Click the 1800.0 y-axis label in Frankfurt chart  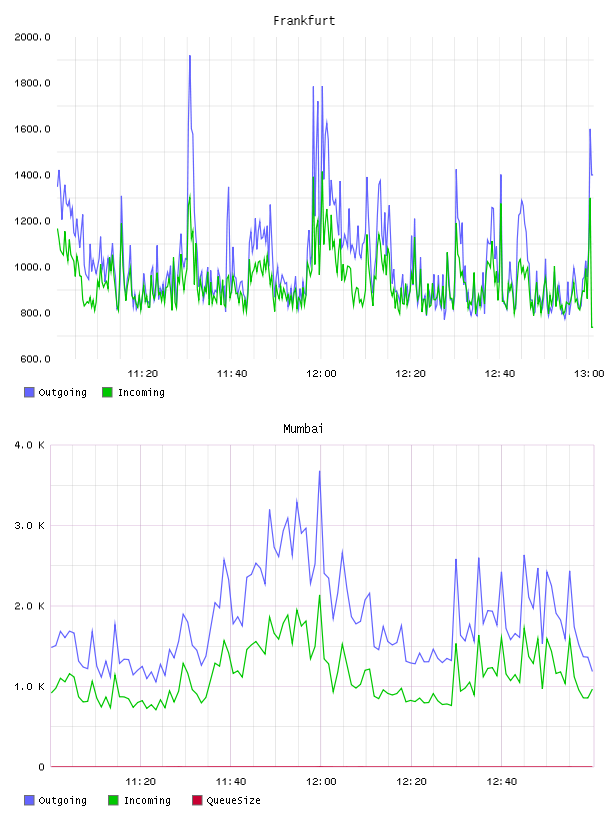(x=32, y=83)
